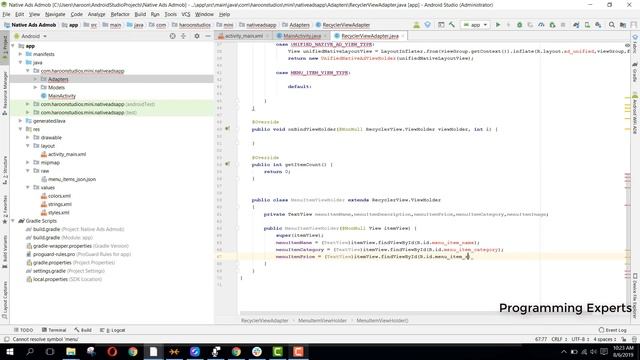This screenshot has width=640, height=360.
Task: Collapse the java folder node
Action: 20,62
